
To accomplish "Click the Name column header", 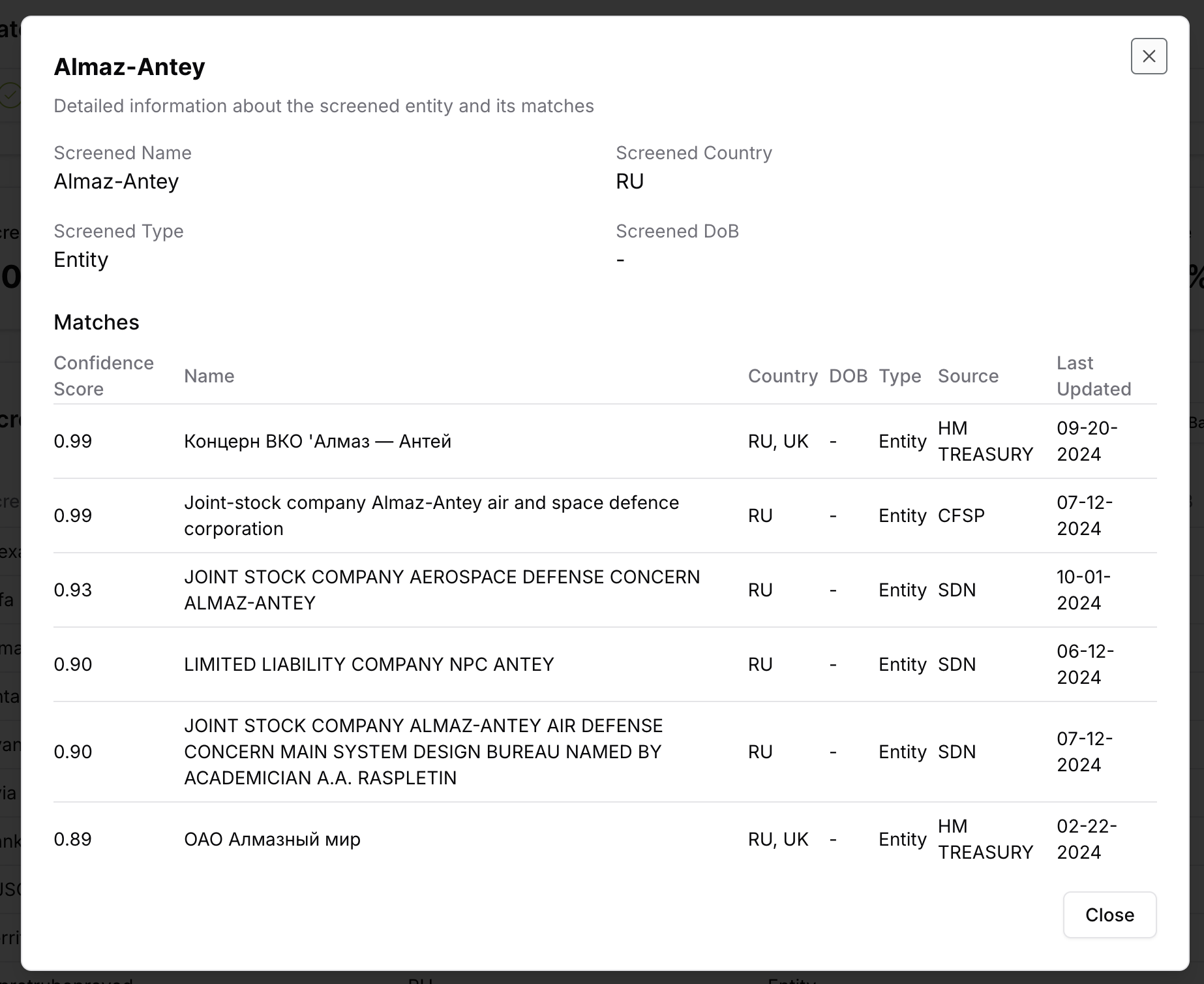I will [x=209, y=376].
